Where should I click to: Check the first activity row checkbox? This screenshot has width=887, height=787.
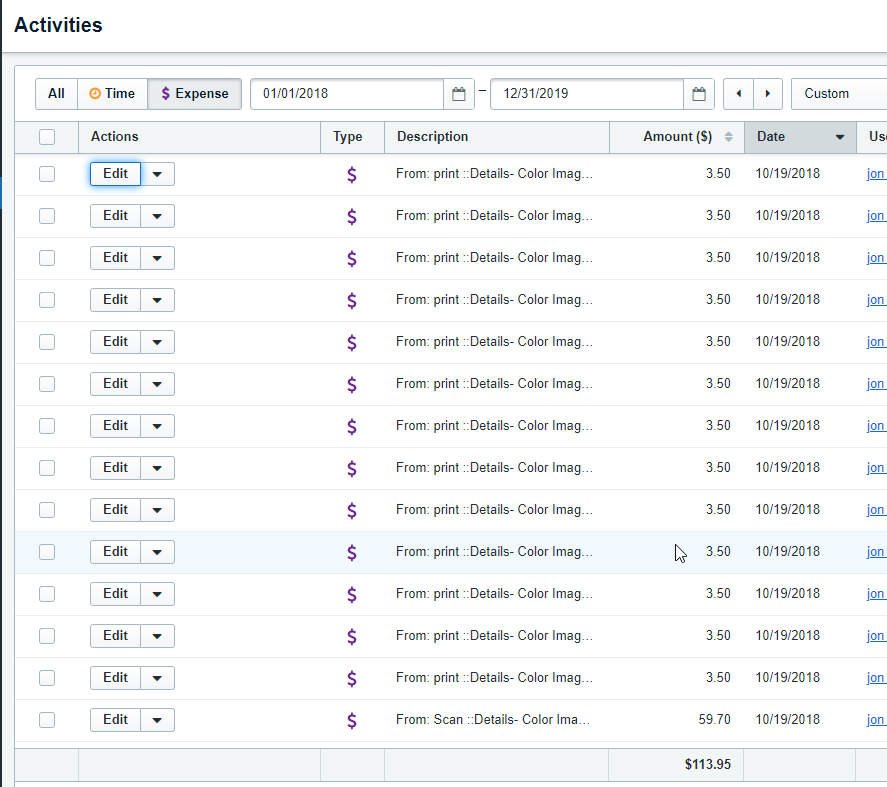click(47, 174)
